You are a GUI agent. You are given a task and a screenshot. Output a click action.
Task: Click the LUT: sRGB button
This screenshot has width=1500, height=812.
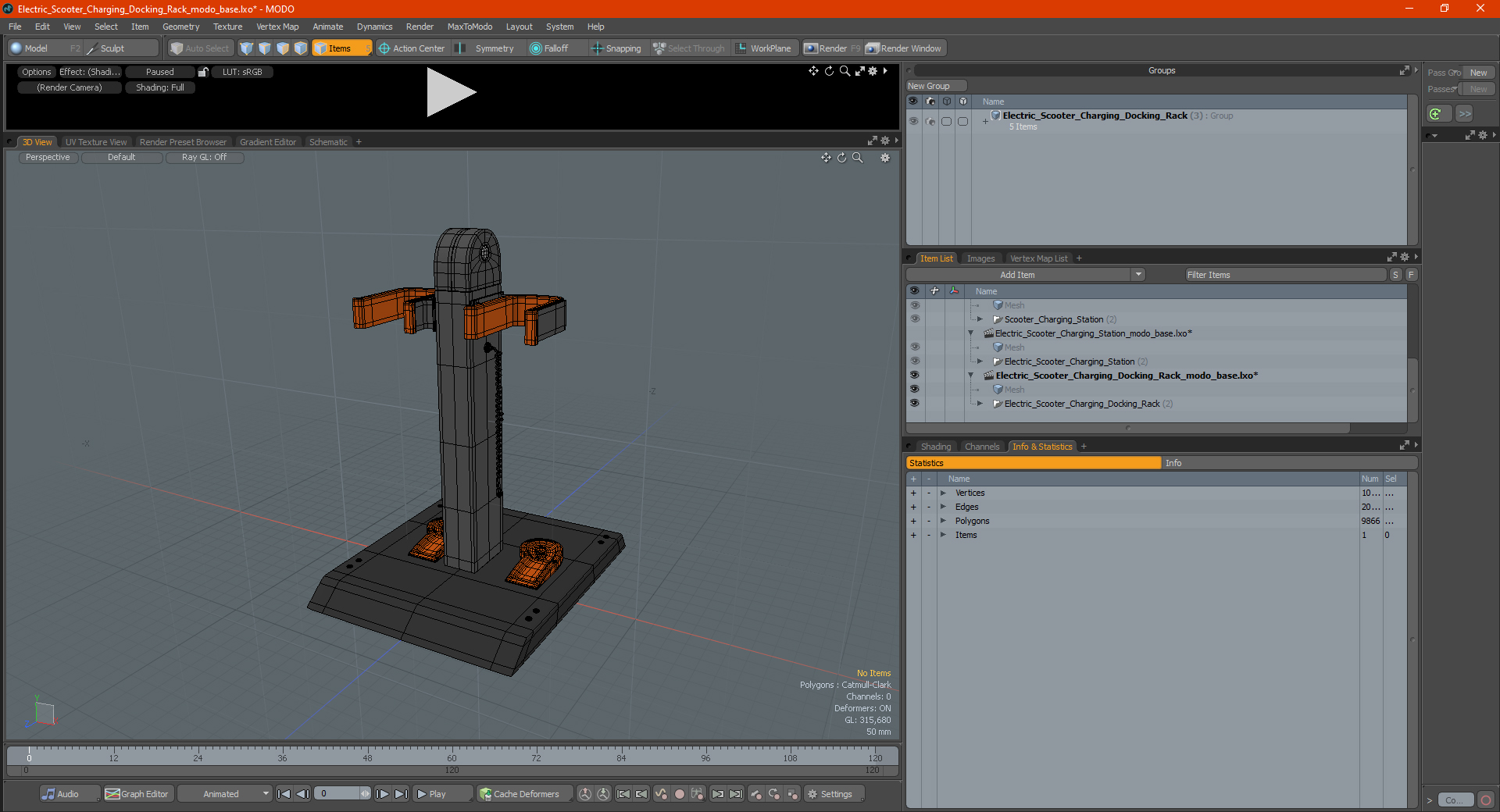coord(242,72)
